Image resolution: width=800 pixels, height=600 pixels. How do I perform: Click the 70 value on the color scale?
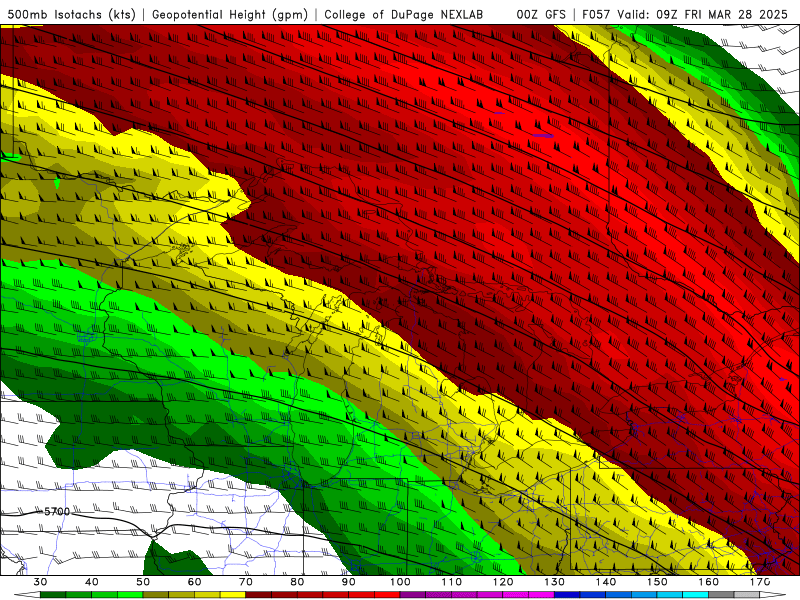point(246,582)
